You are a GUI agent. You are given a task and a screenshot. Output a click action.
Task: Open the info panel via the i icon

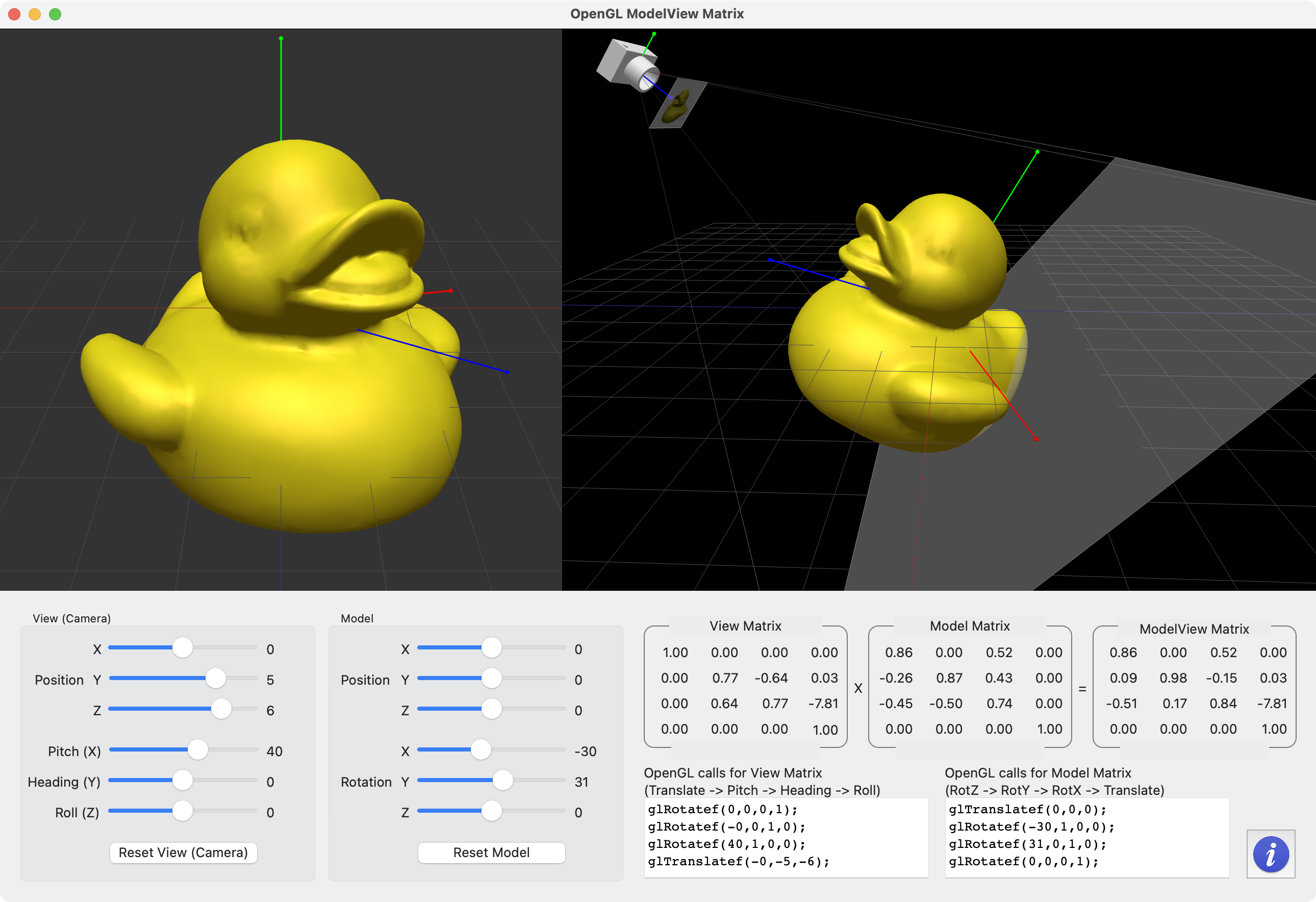point(1270,854)
